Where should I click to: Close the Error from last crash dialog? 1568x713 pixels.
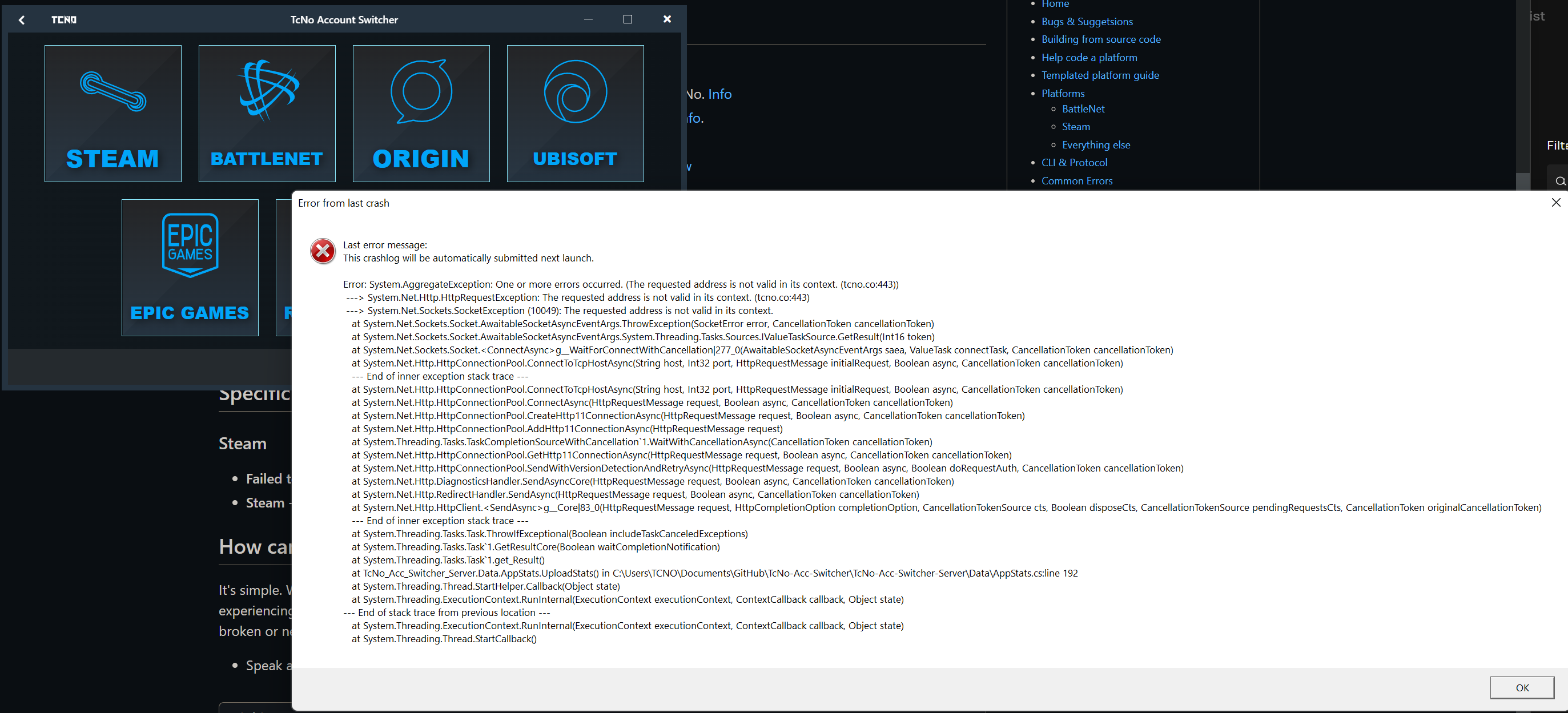click(1556, 202)
